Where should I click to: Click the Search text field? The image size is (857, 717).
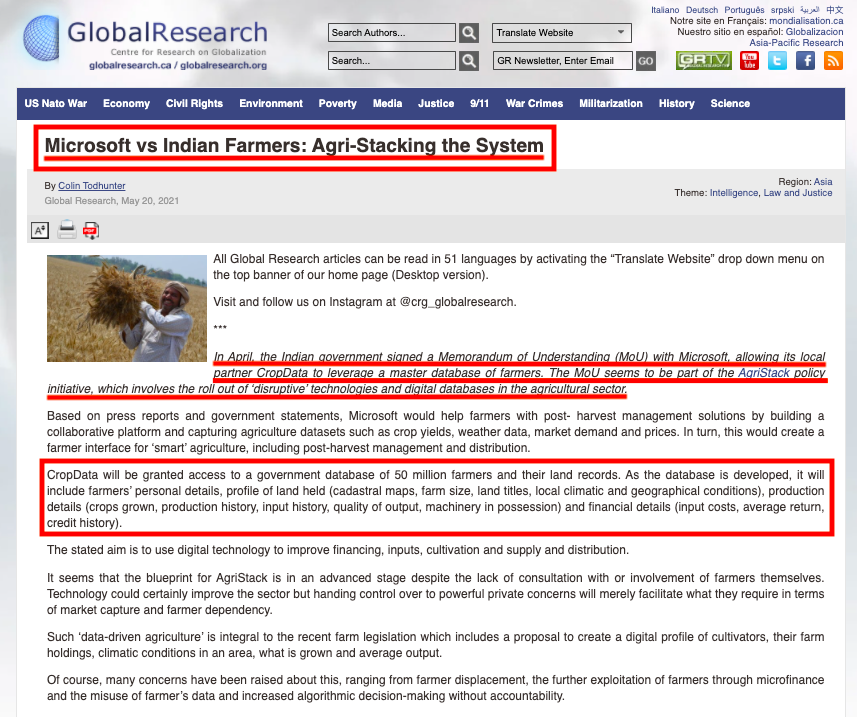(391, 61)
